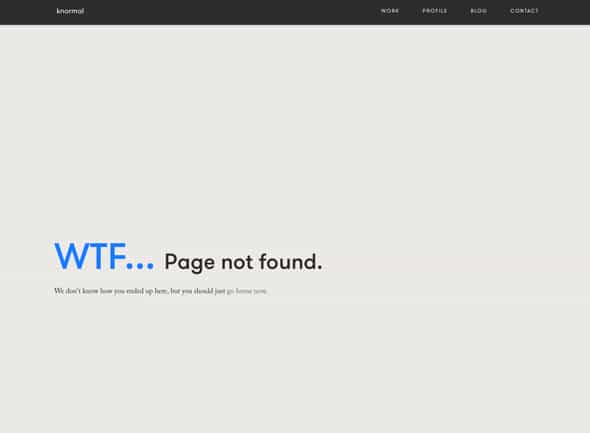590x433 pixels.
Task: Click the word 'found.' in the headline
Action: click(x=290, y=261)
